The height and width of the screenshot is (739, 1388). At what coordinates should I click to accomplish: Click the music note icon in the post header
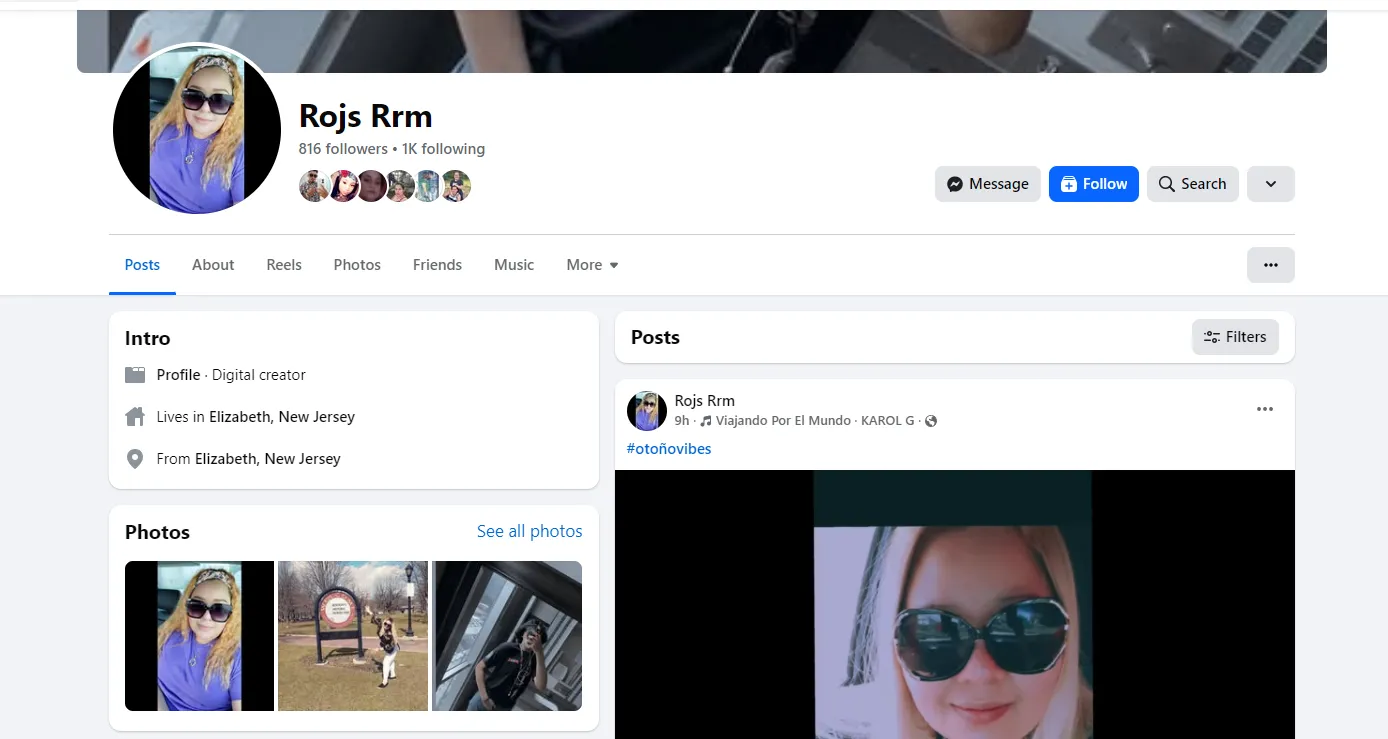pos(706,421)
